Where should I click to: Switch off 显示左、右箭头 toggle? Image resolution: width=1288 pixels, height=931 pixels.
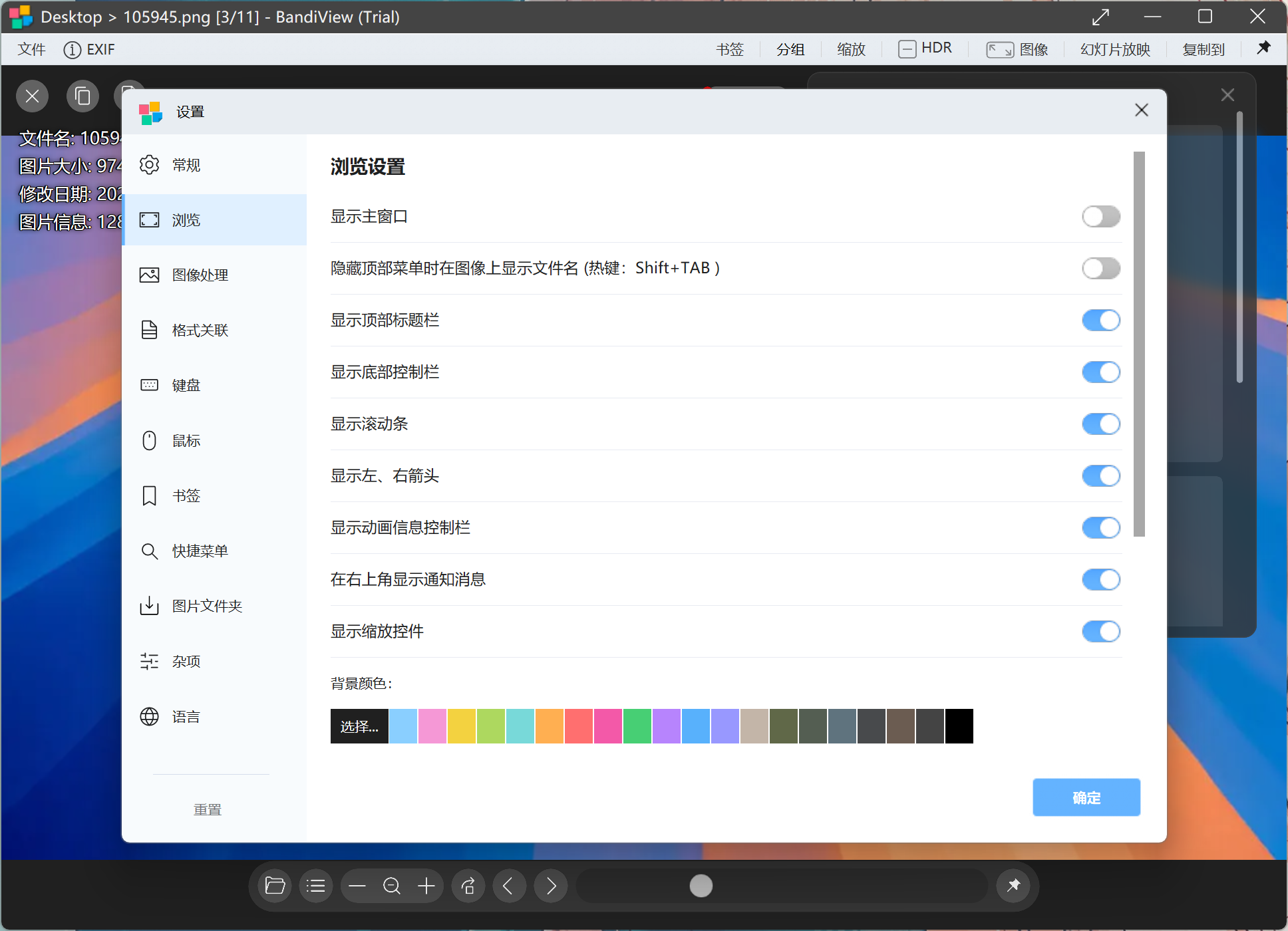1101,476
